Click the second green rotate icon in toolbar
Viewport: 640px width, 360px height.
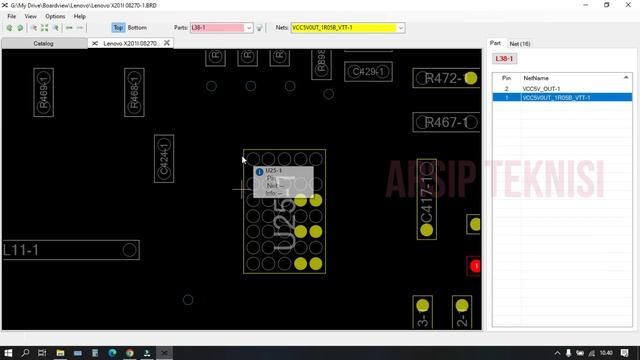[20, 28]
